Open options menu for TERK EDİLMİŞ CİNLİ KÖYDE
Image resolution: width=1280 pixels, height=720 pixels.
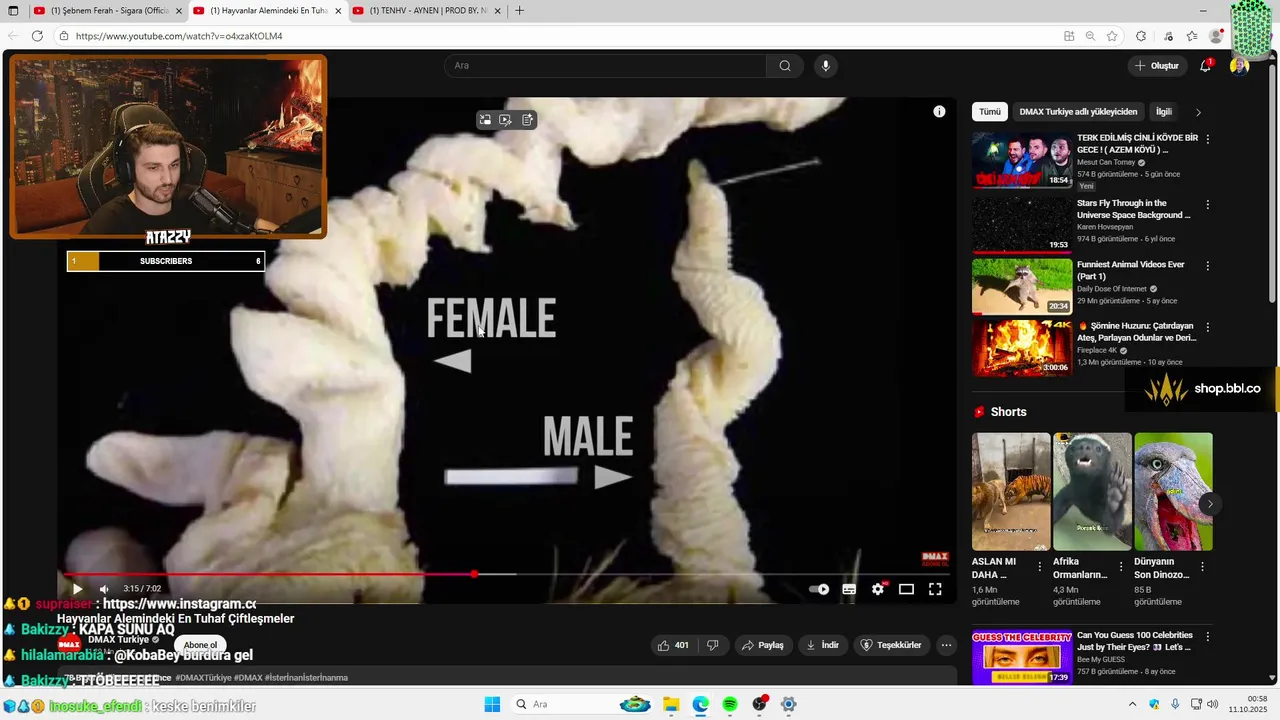[1207, 139]
